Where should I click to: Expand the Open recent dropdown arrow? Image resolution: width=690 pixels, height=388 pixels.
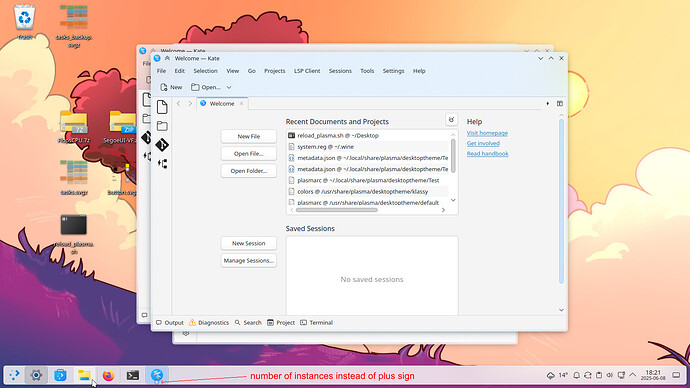click(x=229, y=87)
